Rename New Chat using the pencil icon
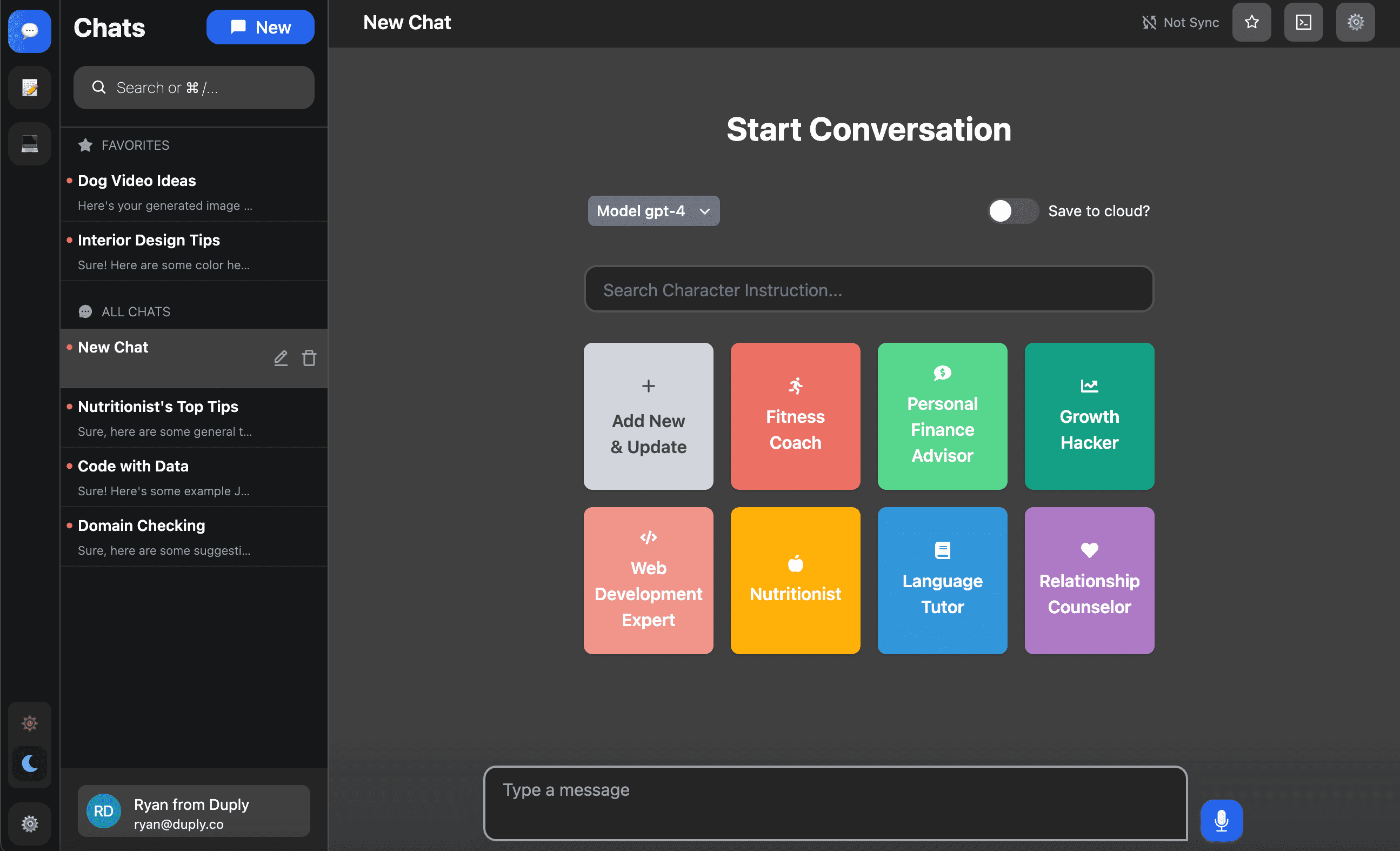The image size is (1400, 851). tap(280, 358)
